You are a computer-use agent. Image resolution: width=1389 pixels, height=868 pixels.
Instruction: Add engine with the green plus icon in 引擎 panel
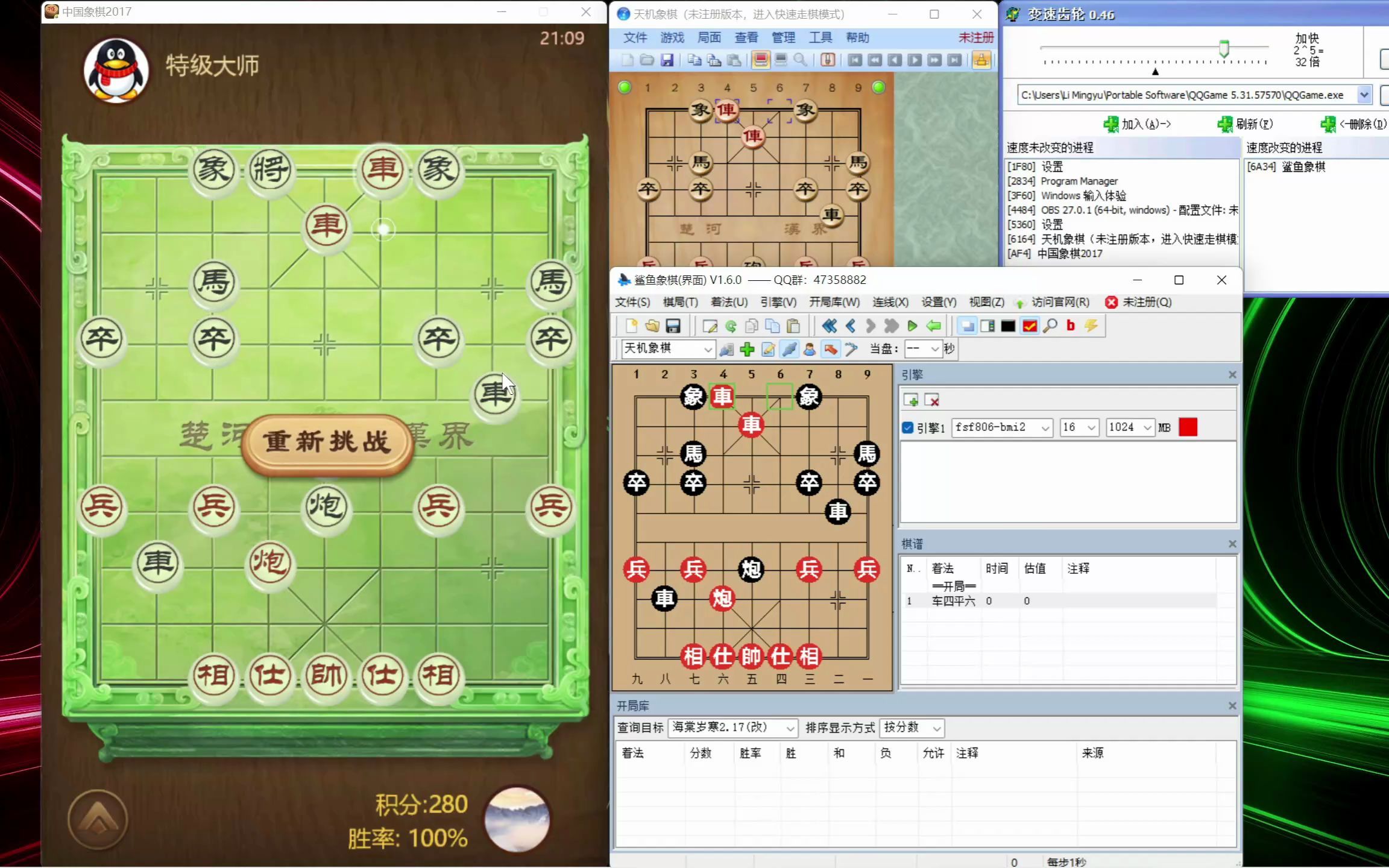coord(911,400)
